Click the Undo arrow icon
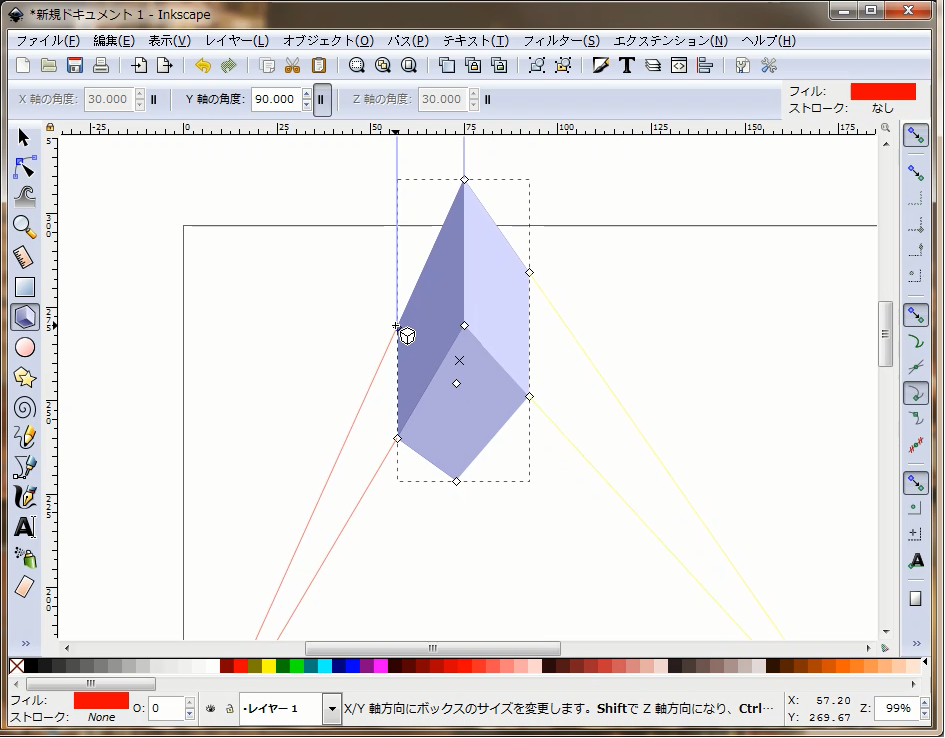945x738 pixels. pyautogui.click(x=203, y=66)
